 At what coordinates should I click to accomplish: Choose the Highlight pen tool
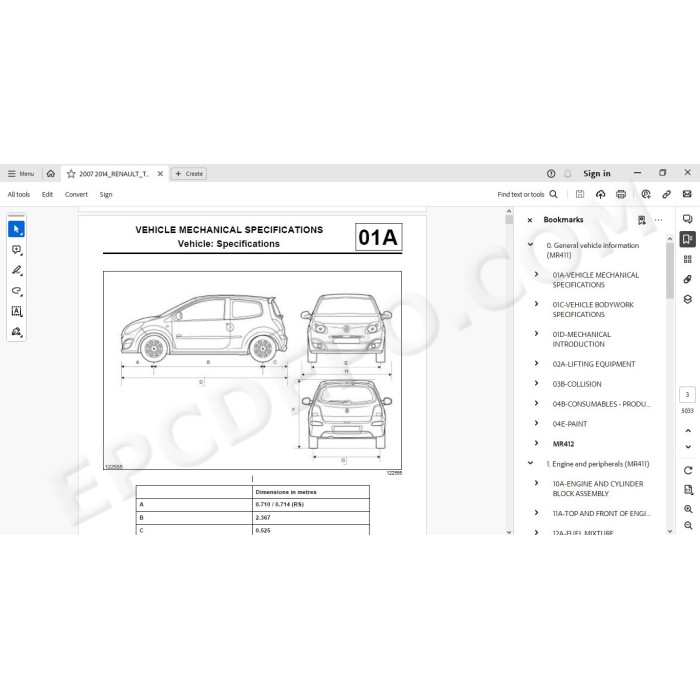click(17, 270)
